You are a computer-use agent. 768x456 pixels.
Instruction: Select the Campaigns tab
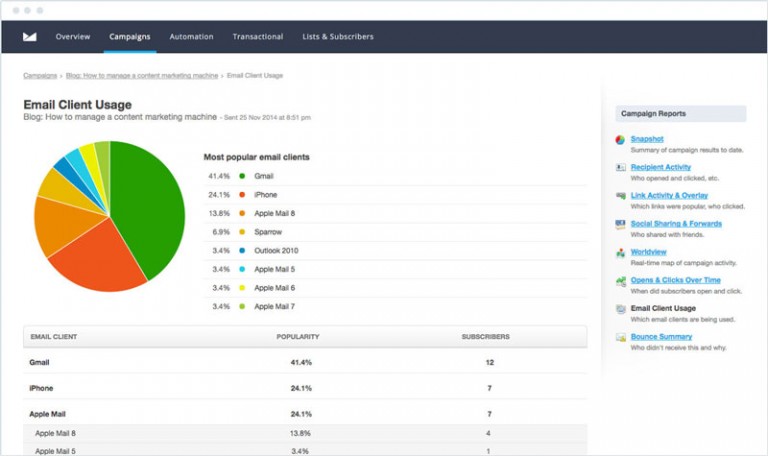130,37
